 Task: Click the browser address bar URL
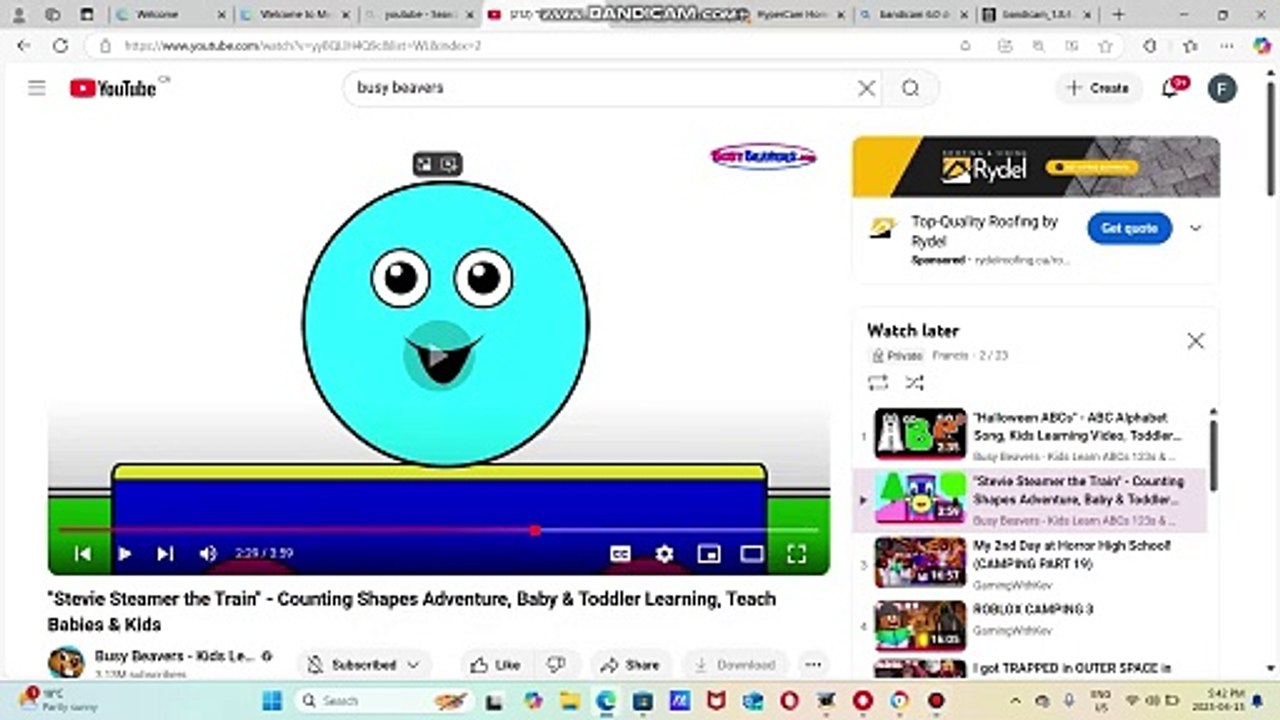tap(303, 46)
